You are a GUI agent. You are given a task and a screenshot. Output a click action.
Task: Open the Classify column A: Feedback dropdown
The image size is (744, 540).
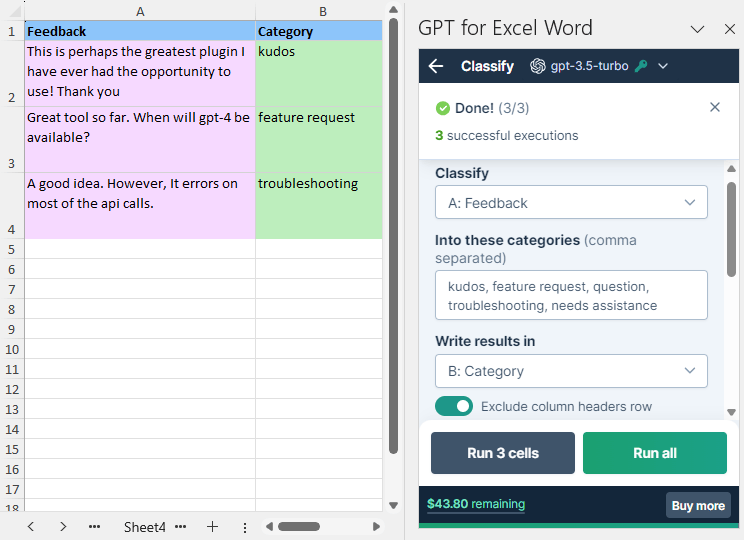[571, 203]
